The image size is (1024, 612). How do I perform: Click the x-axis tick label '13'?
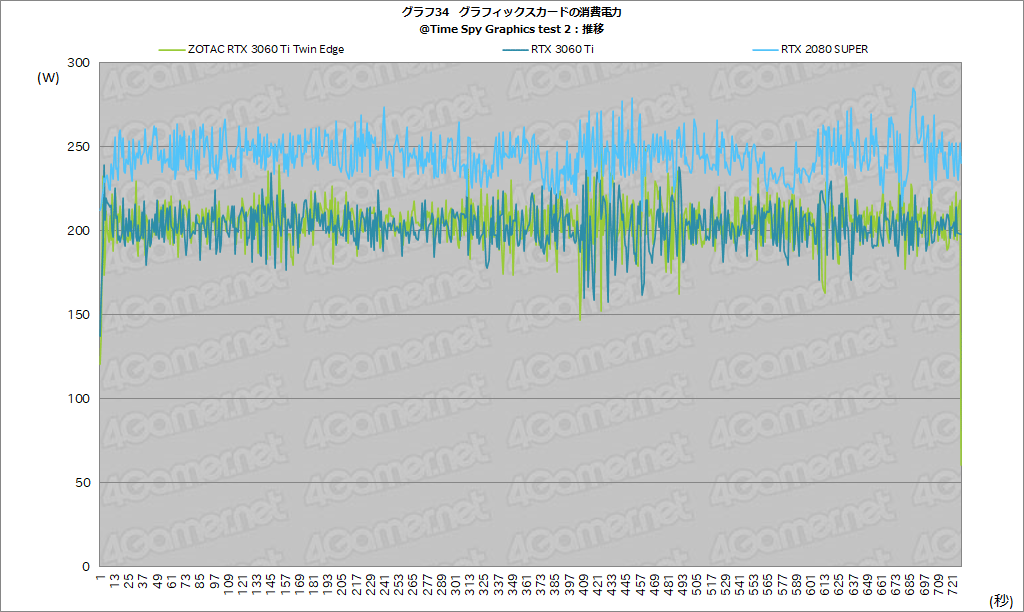(115, 580)
